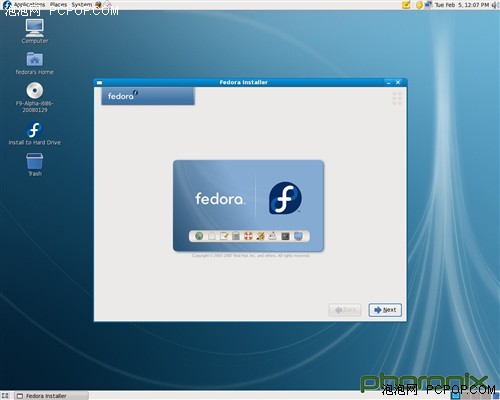Select Fedora Installer in bottom taskbar
Image resolution: width=500 pixels, height=400 pixels.
click(52, 396)
